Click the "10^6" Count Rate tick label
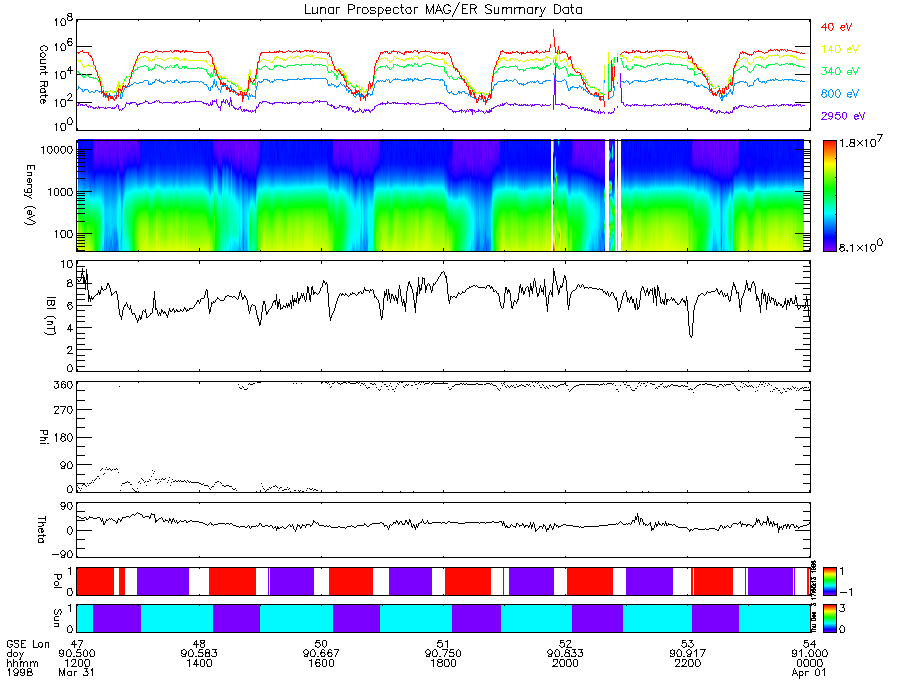This screenshot has height=700, width=900. [63, 47]
